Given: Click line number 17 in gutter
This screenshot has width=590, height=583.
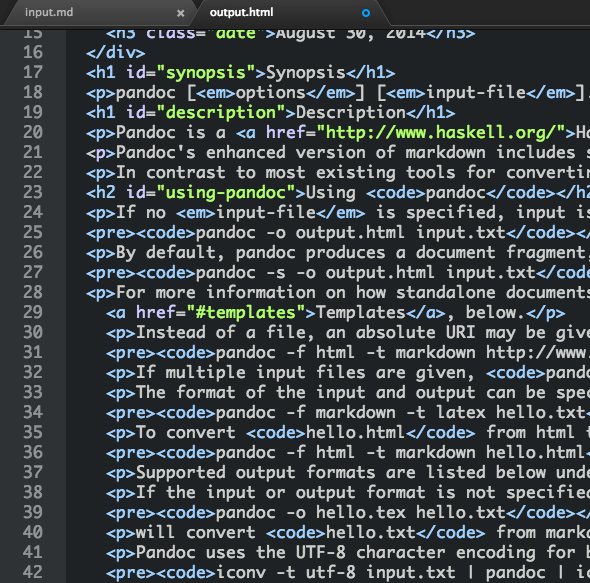Looking at the screenshot, I should (33, 72).
